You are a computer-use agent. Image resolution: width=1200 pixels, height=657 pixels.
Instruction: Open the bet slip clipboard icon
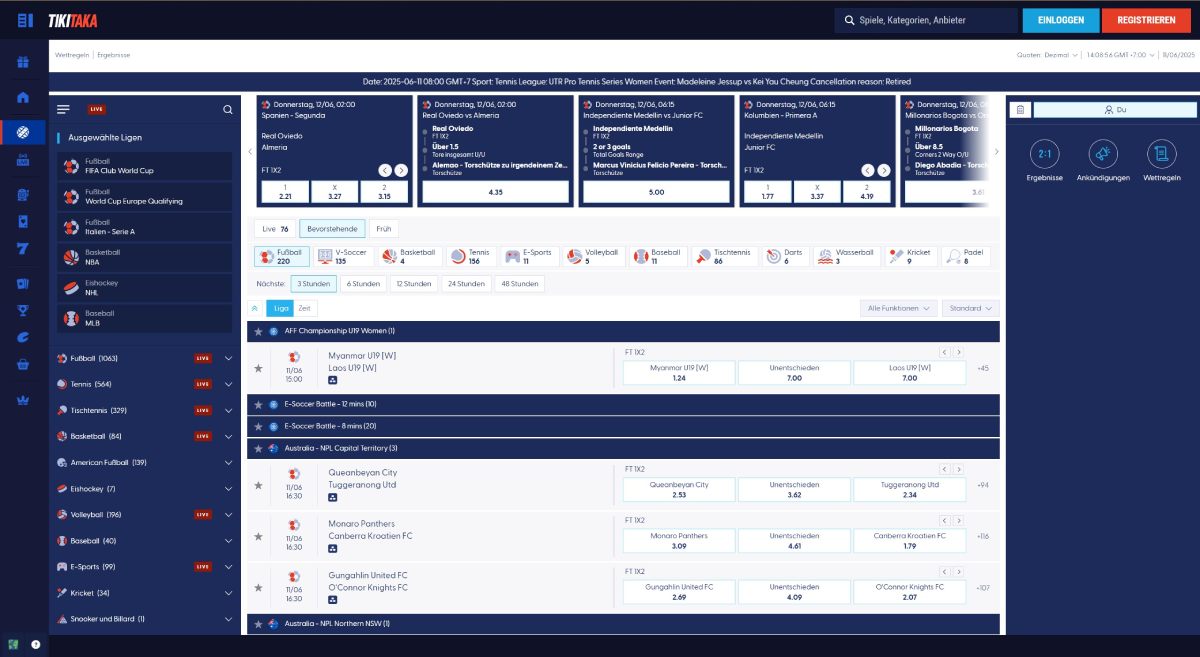(1019, 110)
